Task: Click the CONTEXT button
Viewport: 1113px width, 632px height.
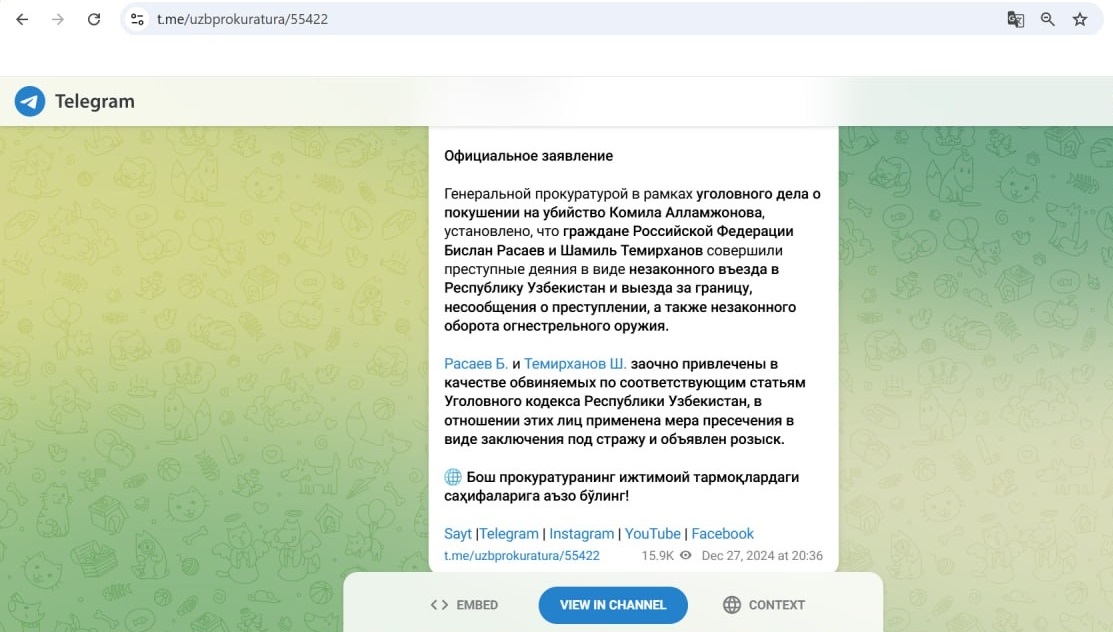Action: 763,605
